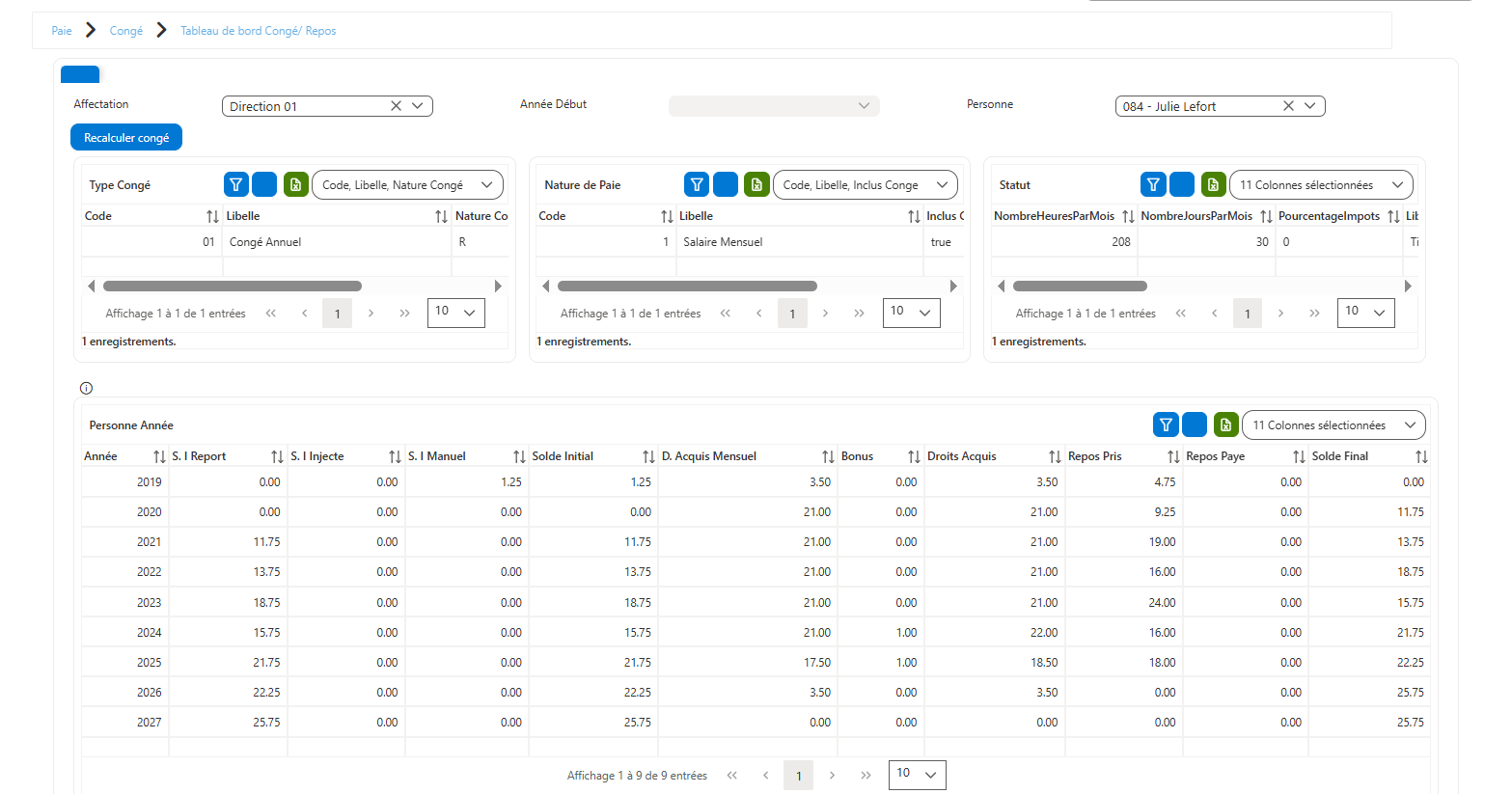Select page 1 in Personne Année pagination
The image size is (1512, 794).
click(798, 776)
